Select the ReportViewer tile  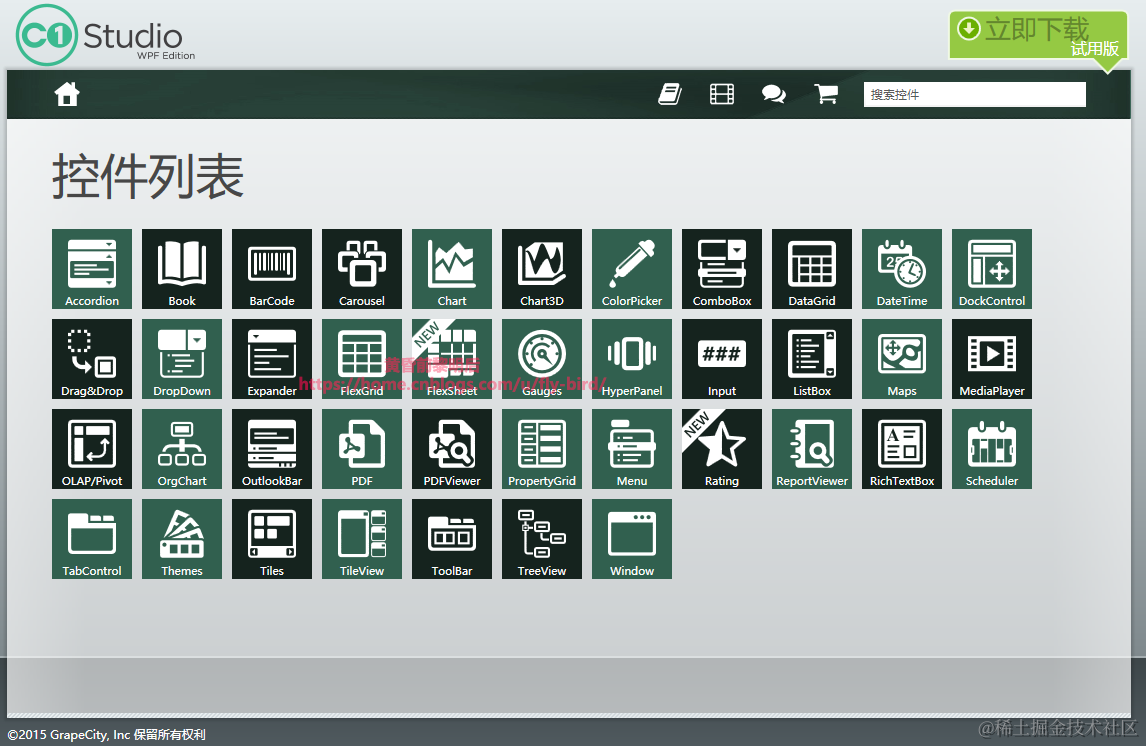(x=812, y=449)
